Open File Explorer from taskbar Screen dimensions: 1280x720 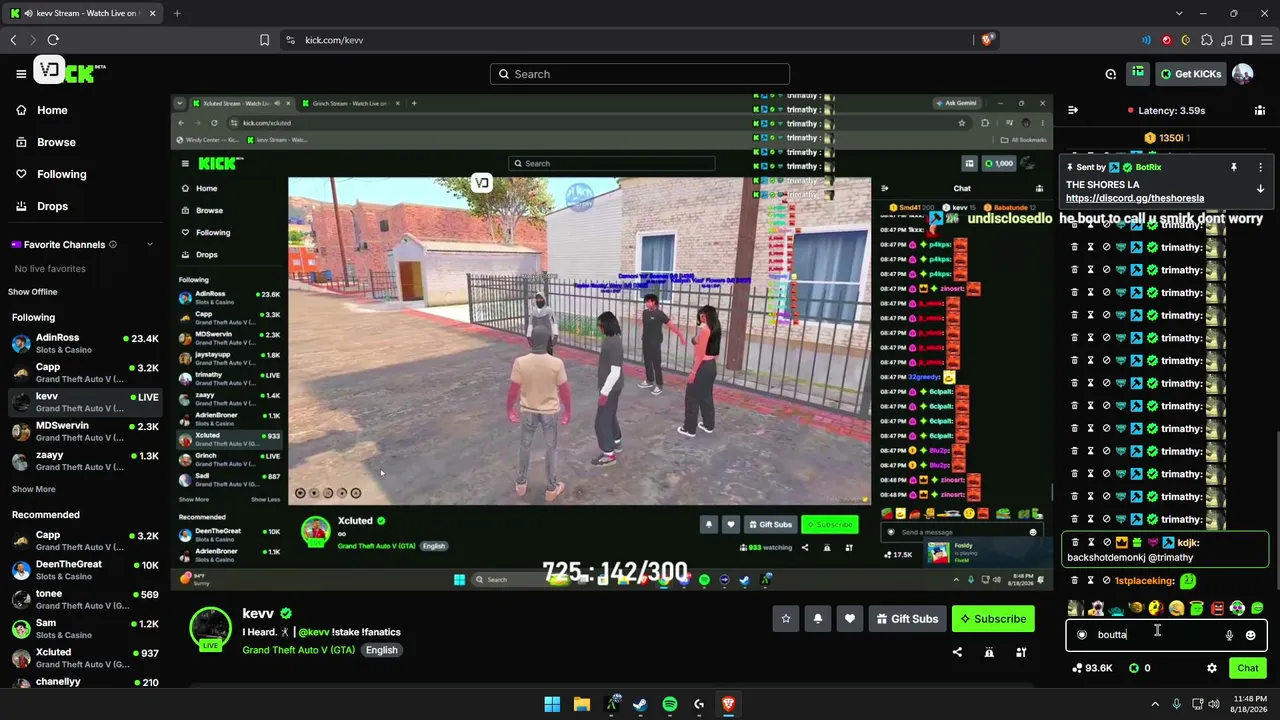[x=581, y=704]
